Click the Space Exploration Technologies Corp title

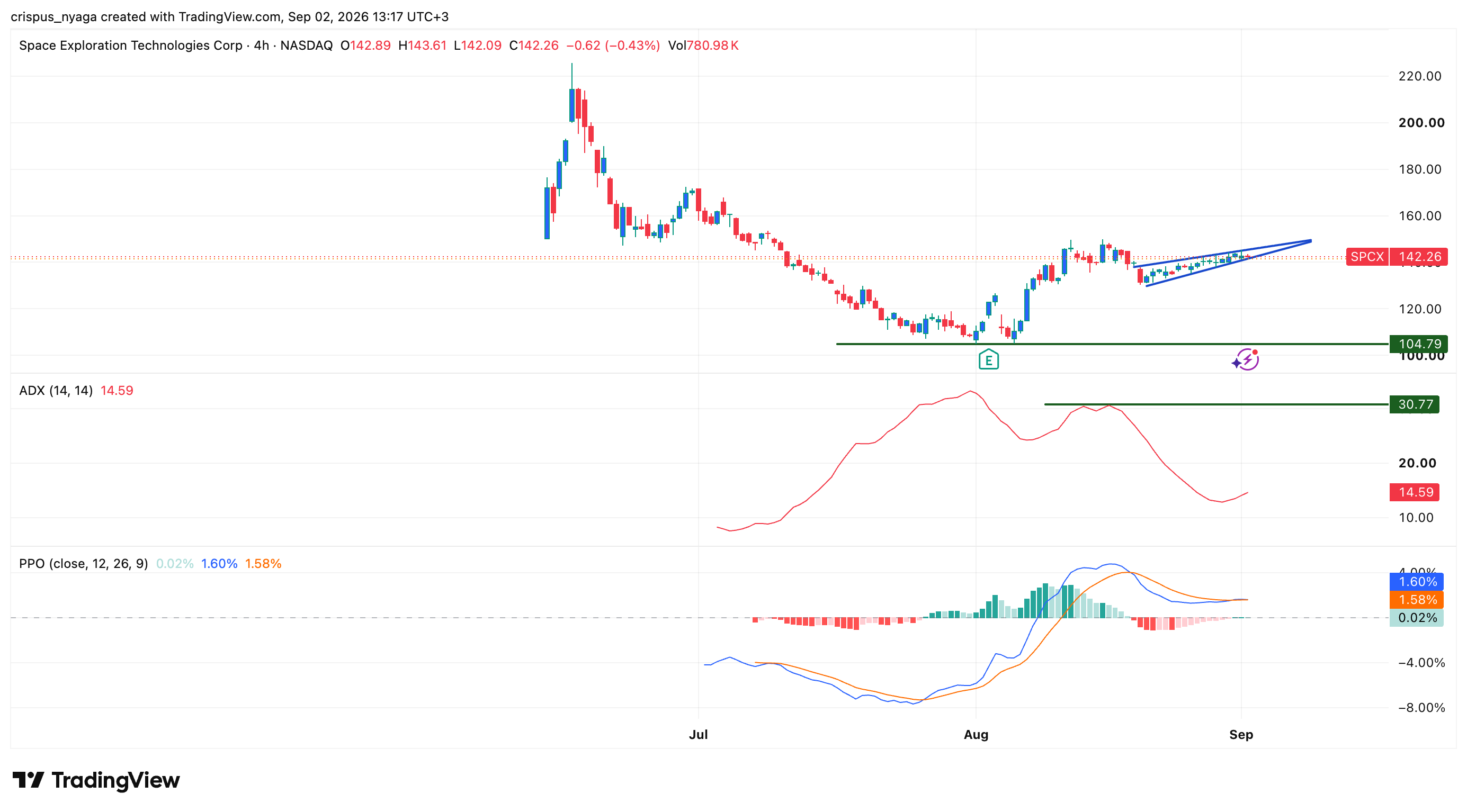coord(130,46)
